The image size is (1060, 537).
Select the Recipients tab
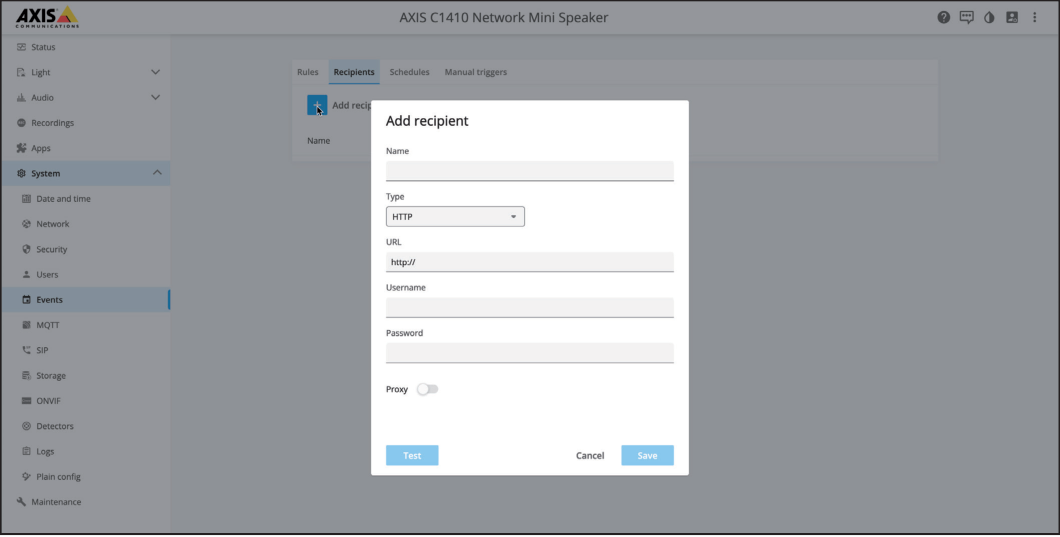coord(354,72)
